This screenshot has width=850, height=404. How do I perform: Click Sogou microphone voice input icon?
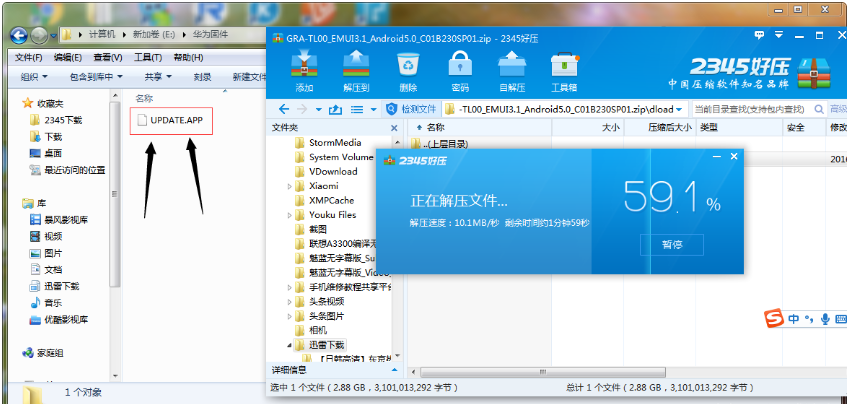826,319
